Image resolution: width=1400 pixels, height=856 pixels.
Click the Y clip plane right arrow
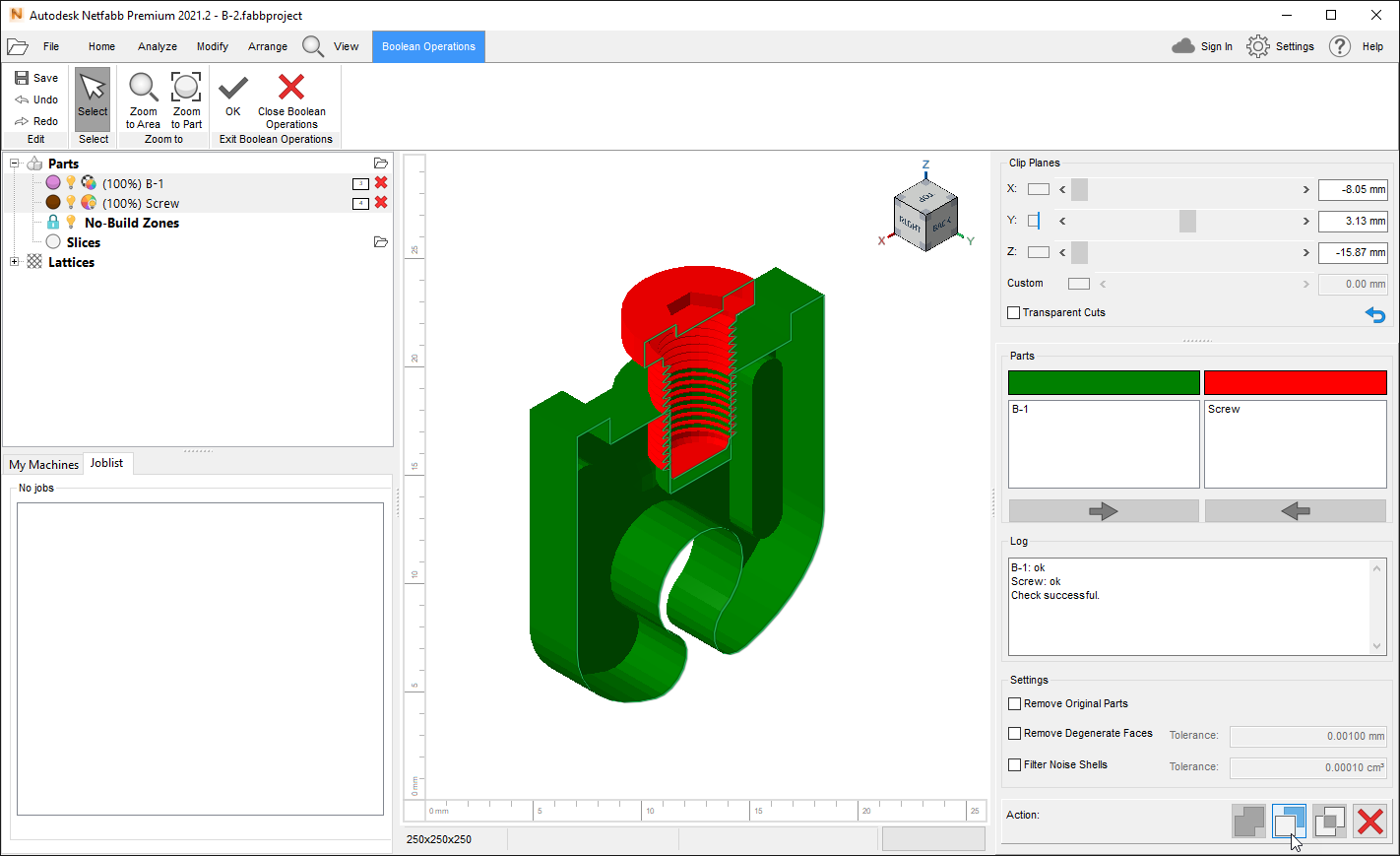tap(1306, 221)
